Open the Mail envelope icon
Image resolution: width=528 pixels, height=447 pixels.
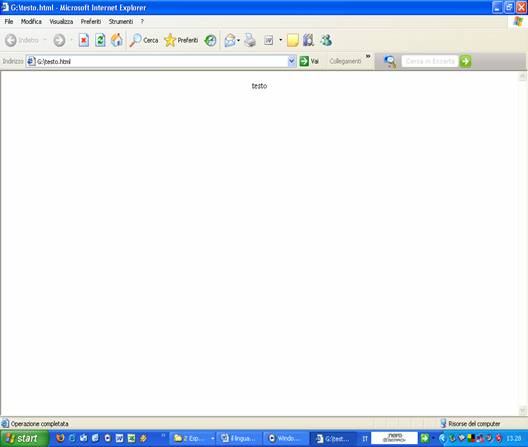coord(230,40)
